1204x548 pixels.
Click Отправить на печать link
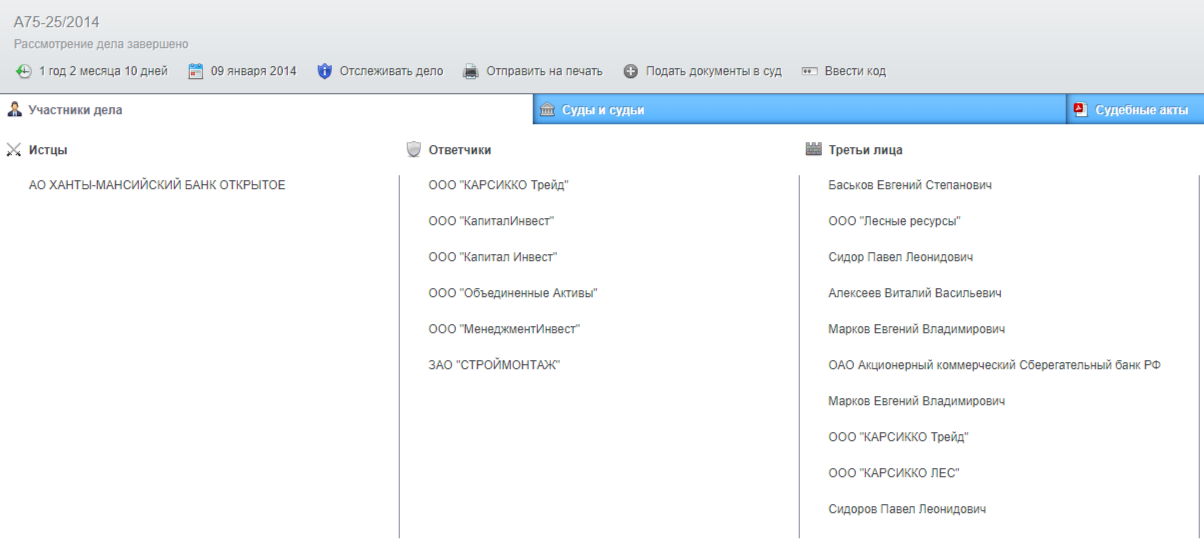point(544,71)
